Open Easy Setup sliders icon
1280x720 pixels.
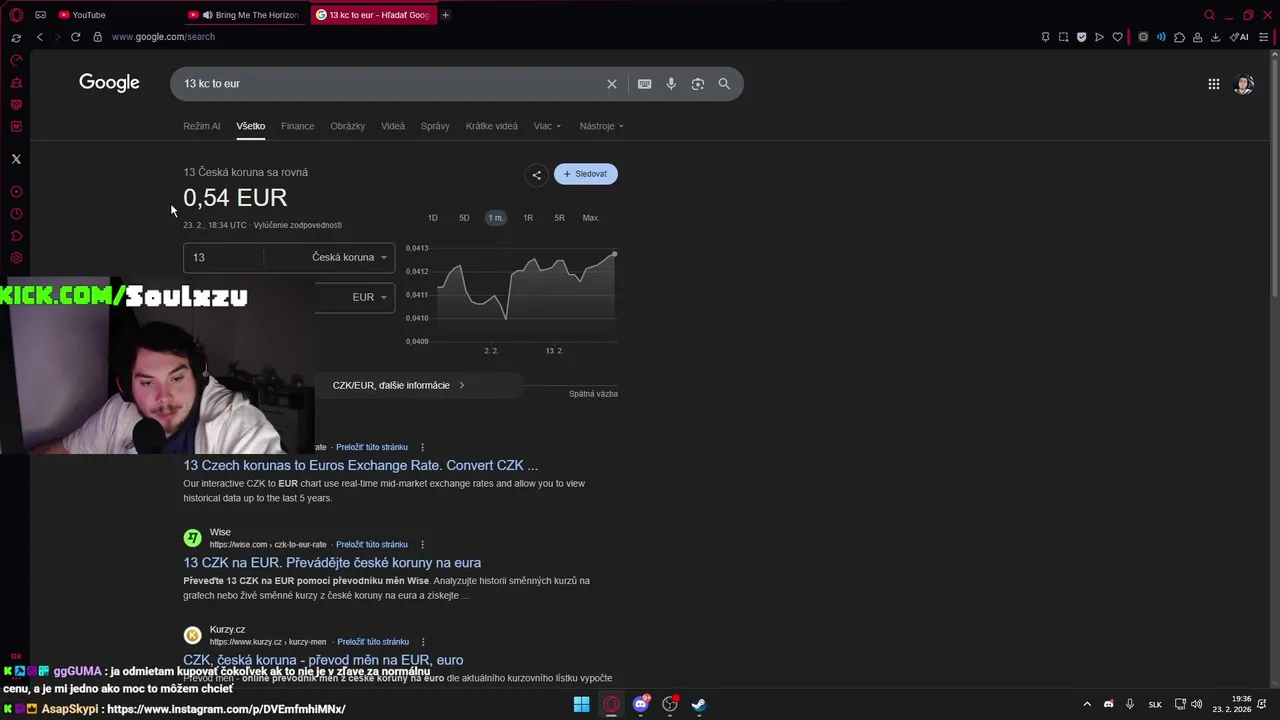(x=1264, y=37)
